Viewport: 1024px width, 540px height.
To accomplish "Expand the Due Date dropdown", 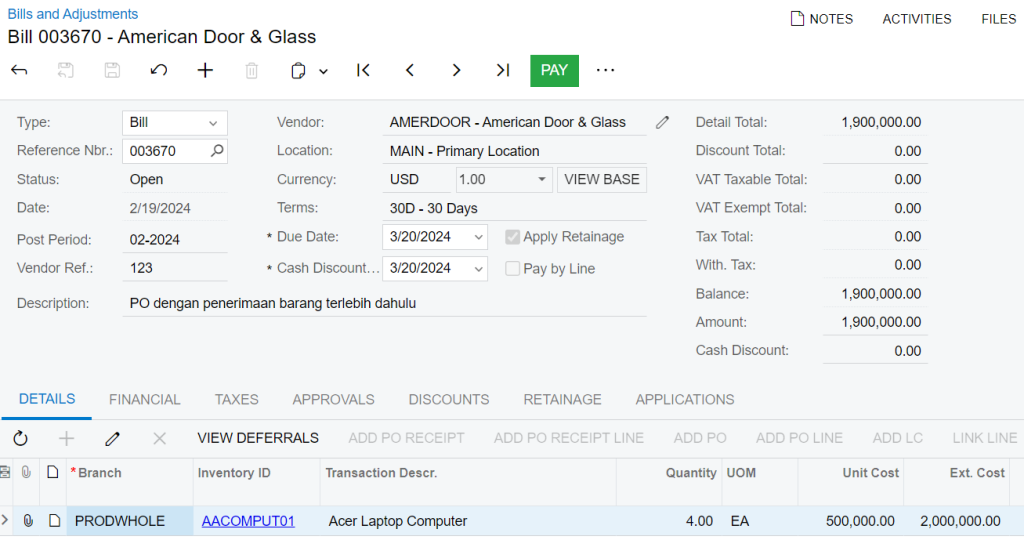I will click(x=478, y=237).
